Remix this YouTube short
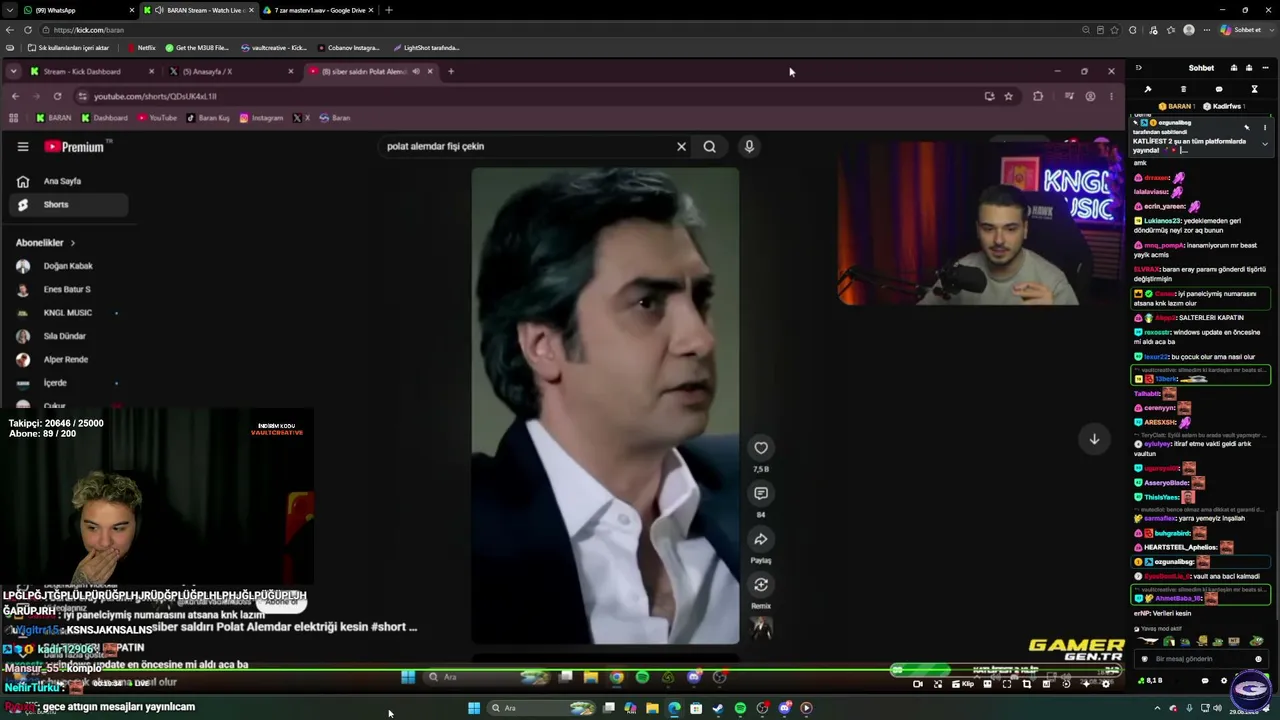 761,585
